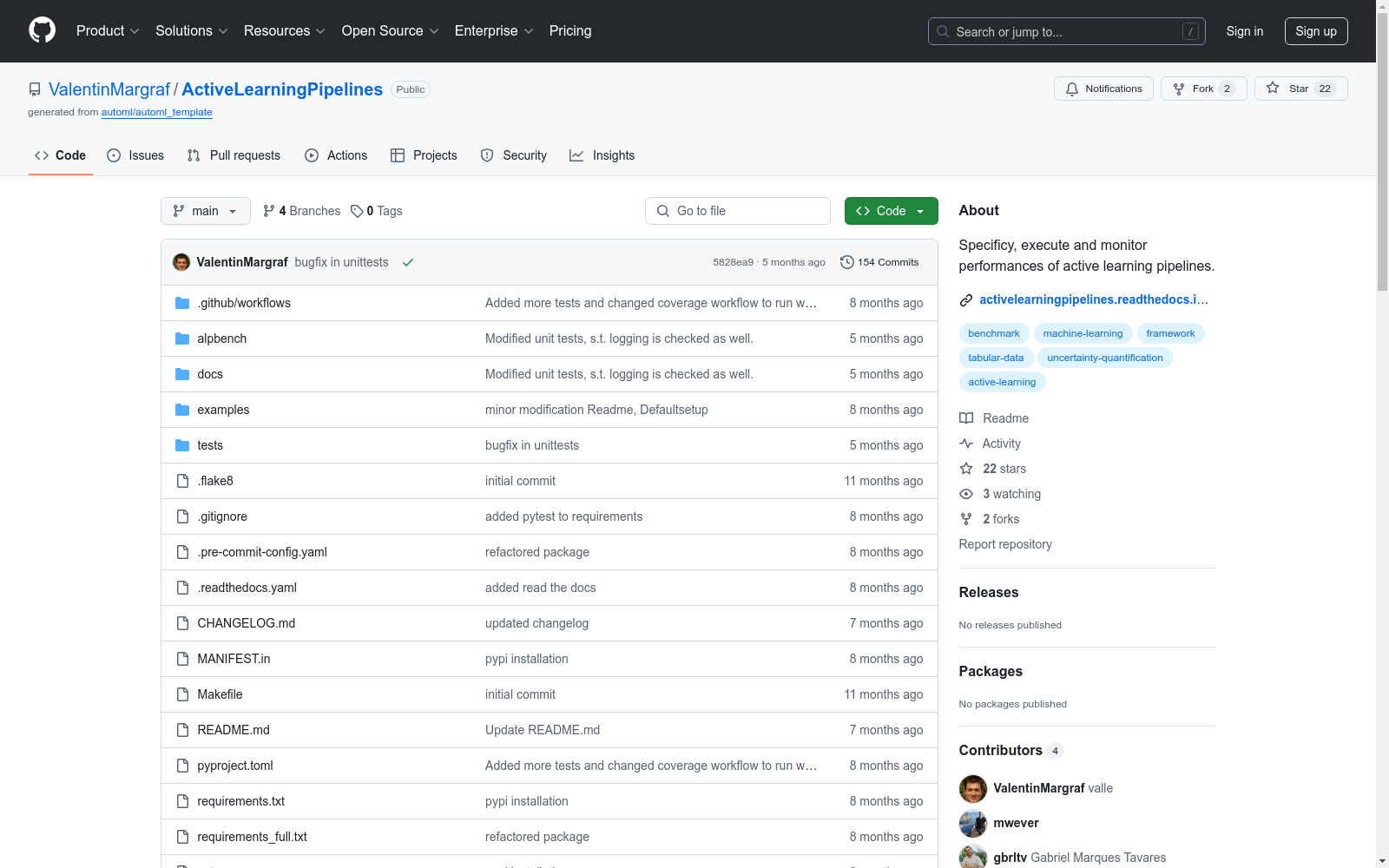Expand the green Code dropdown button

pyautogui.click(x=892, y=211)
